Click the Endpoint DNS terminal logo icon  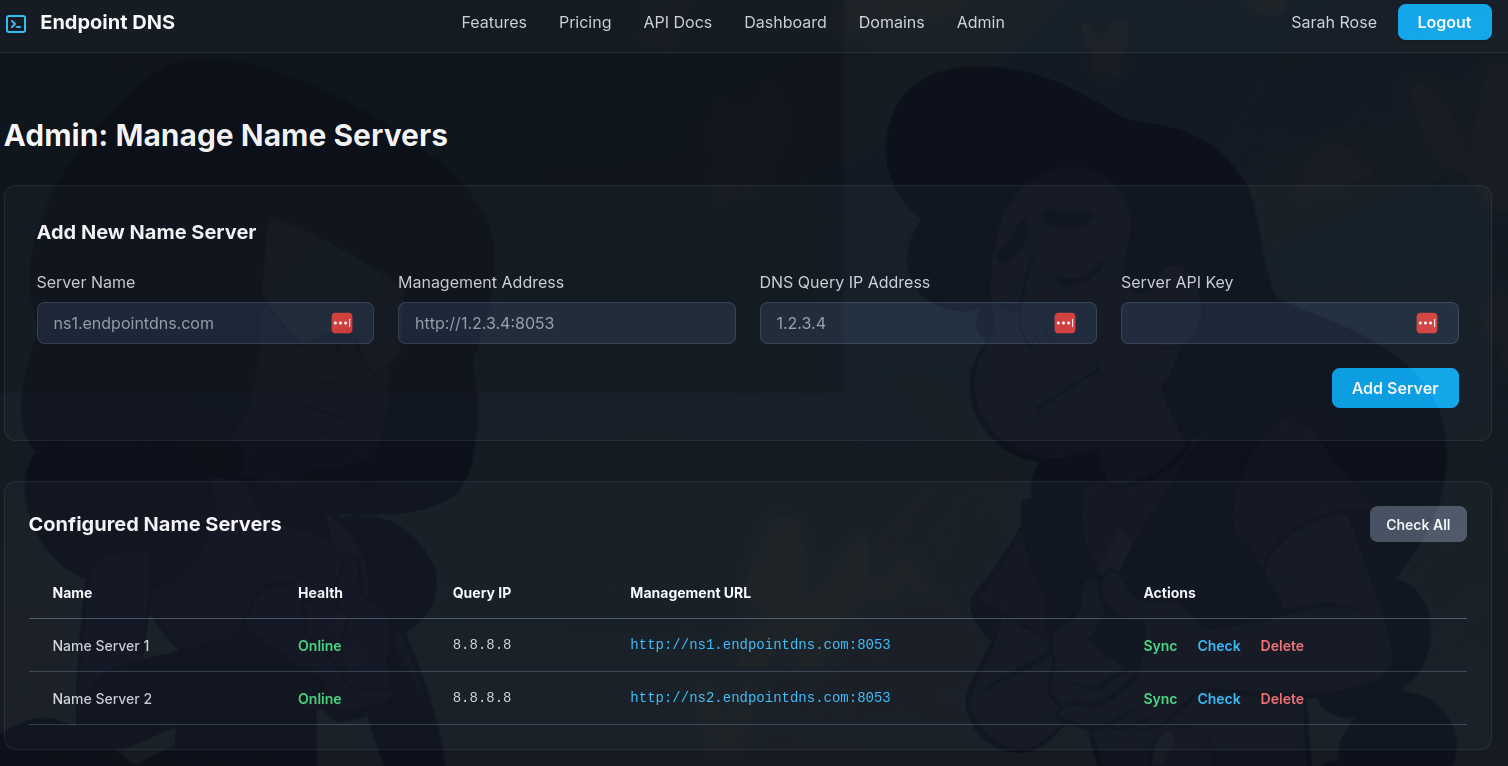pyautogui.click(x=16, y=23)
